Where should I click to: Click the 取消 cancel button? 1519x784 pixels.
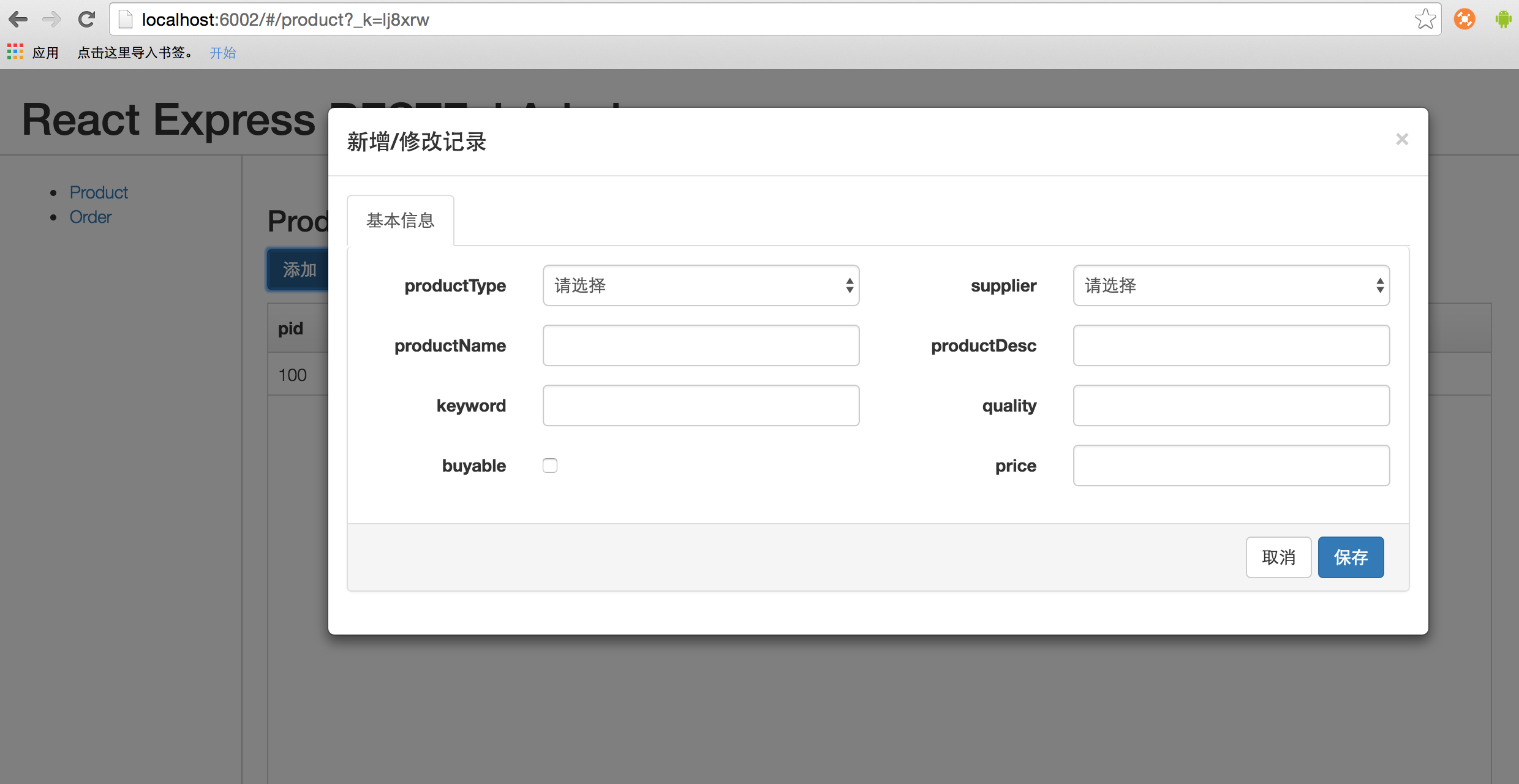(x=1278, y=557)
